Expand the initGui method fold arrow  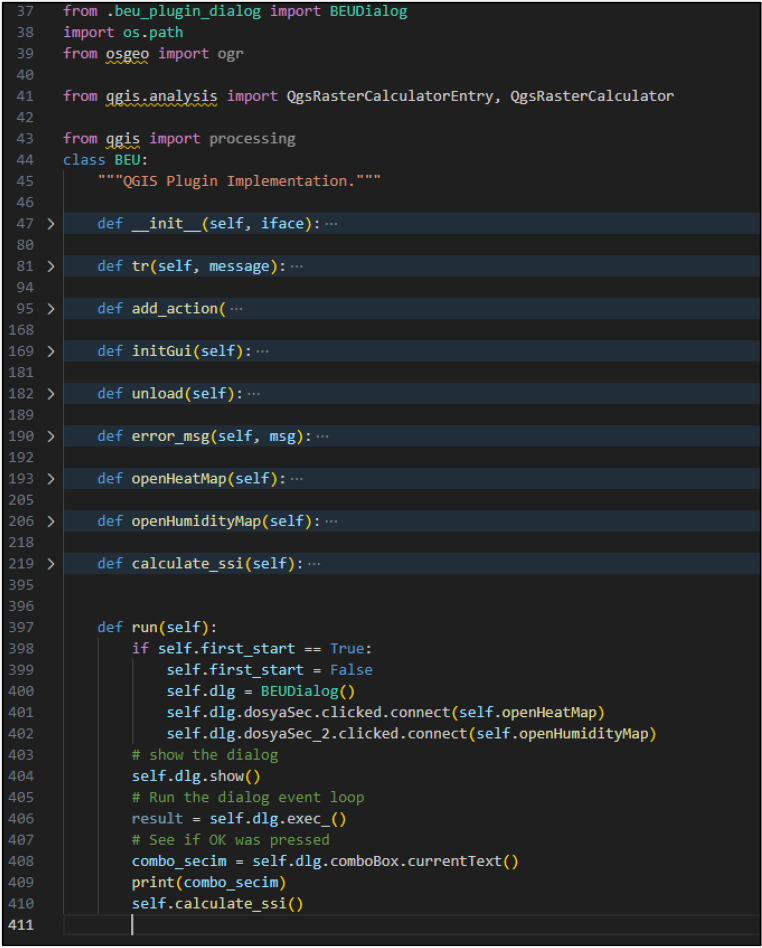click(51, 351)
